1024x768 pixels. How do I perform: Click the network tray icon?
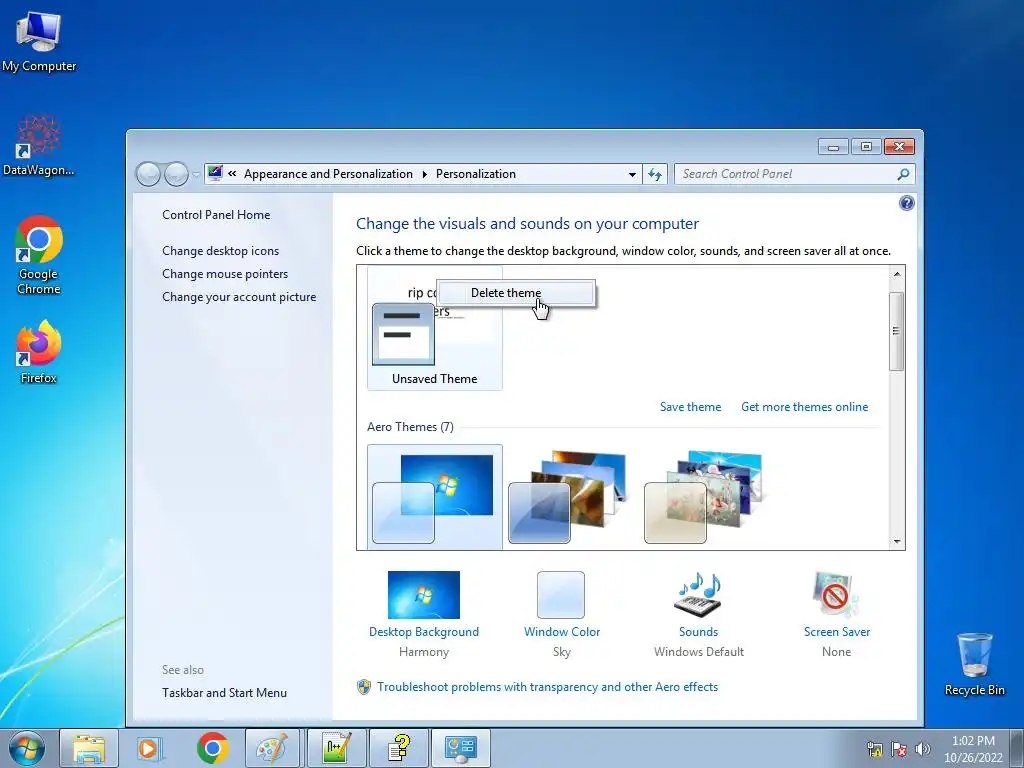874,749
